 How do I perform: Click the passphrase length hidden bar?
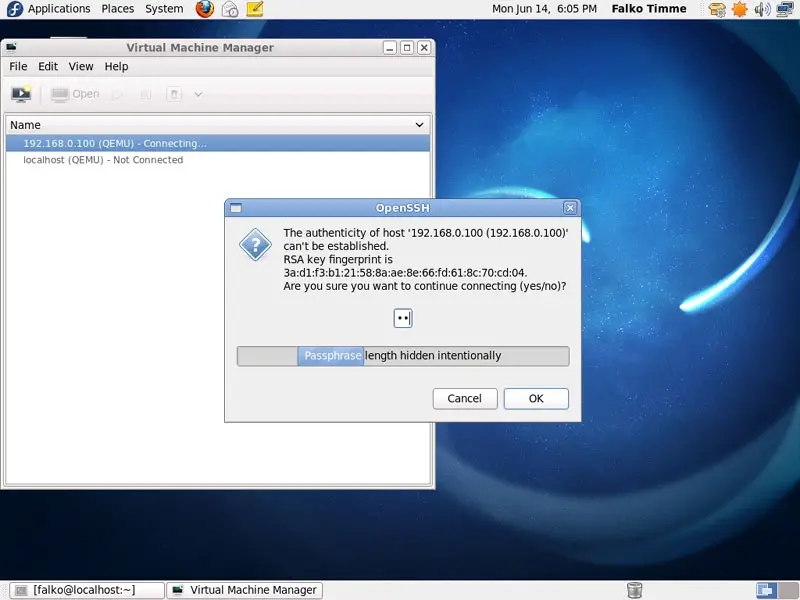(403, 356)
